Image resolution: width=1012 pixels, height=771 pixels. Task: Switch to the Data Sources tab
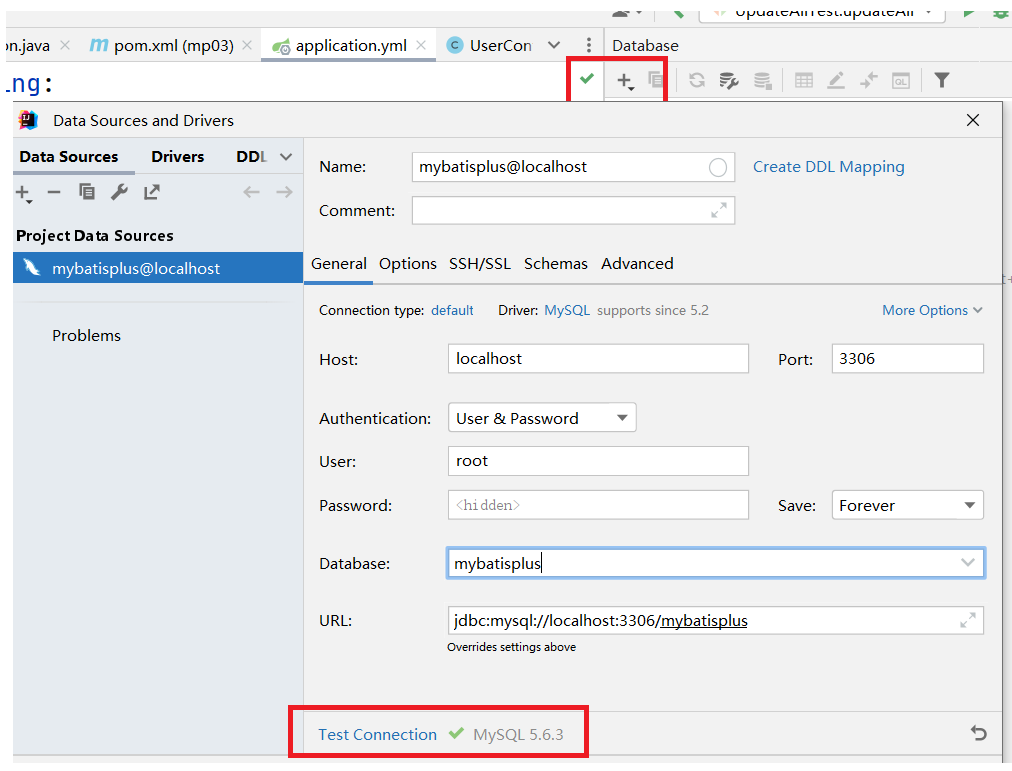pos(68,157)
